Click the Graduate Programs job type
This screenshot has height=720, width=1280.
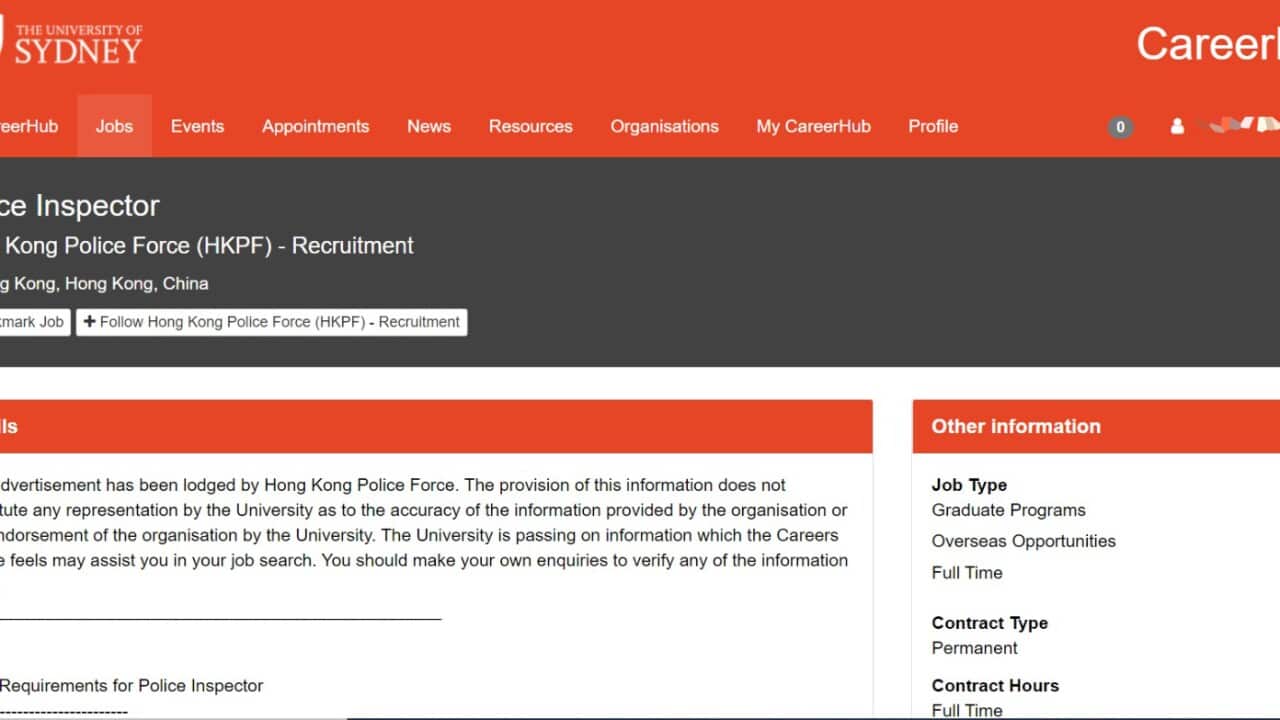point(1008,510)
